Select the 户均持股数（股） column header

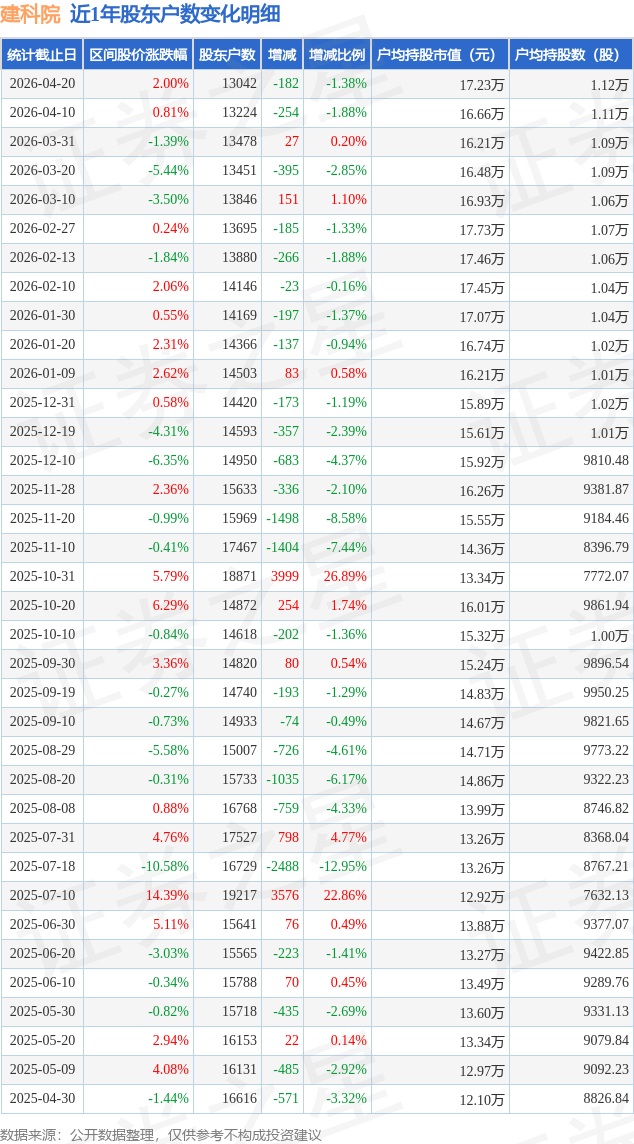click(570, 55)
